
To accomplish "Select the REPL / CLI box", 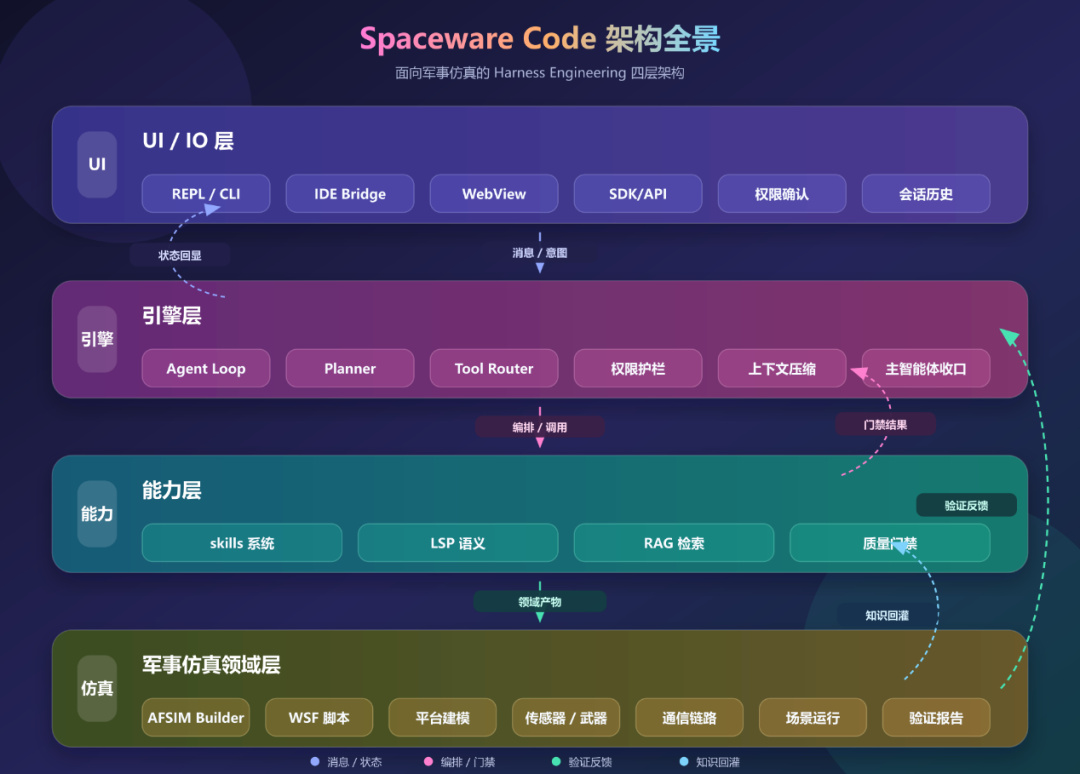I will [206, 194].
